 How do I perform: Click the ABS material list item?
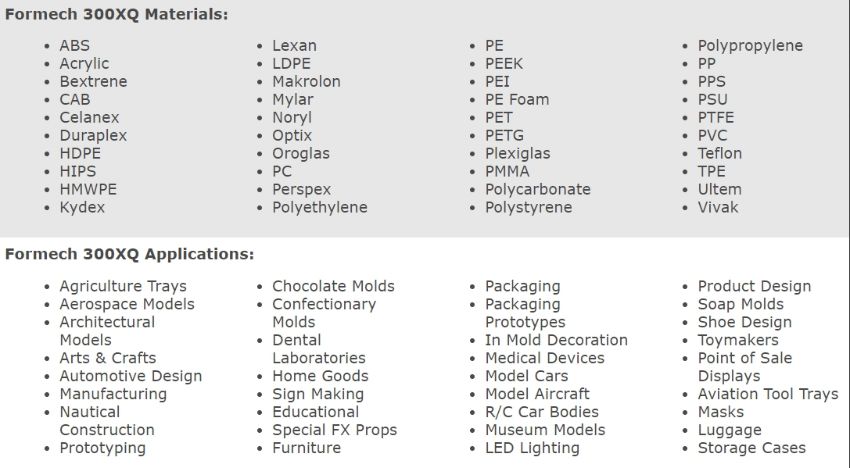point(74,46)
